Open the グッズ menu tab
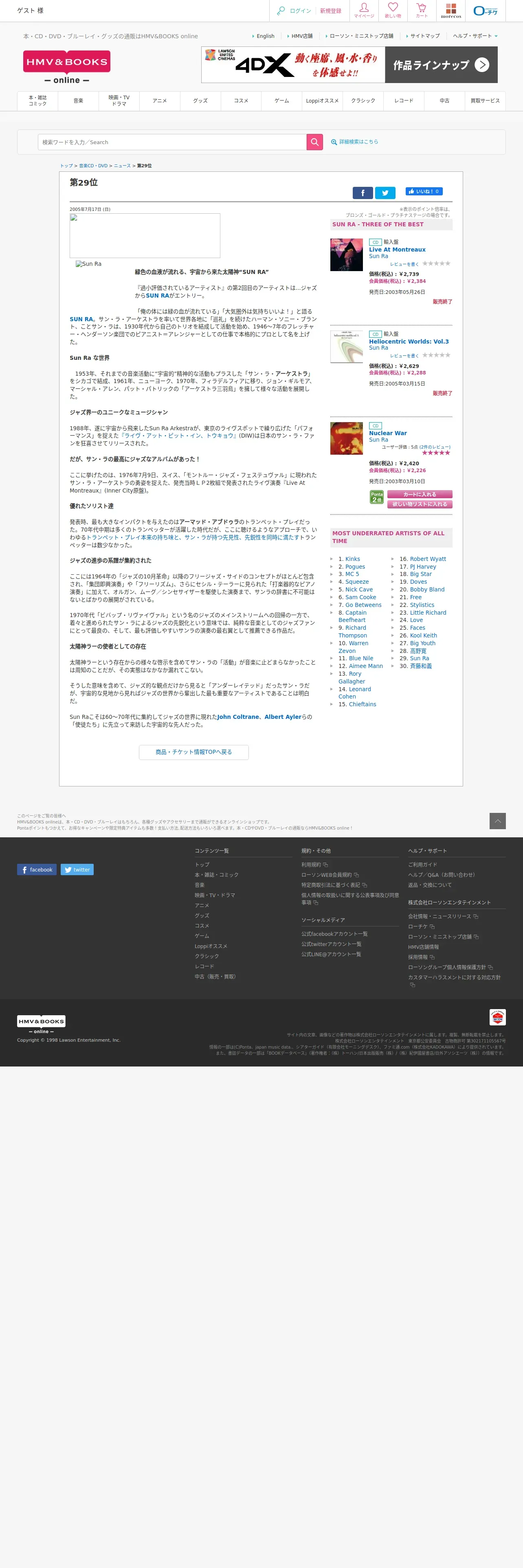 [200, 101]
